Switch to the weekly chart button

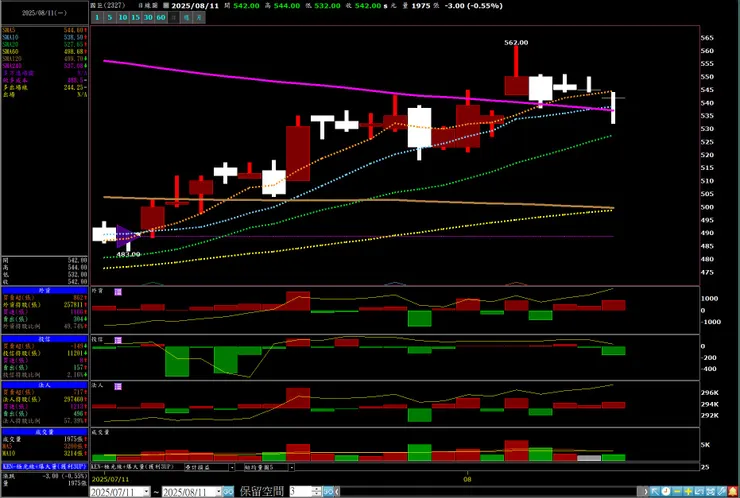click(187, 17)
